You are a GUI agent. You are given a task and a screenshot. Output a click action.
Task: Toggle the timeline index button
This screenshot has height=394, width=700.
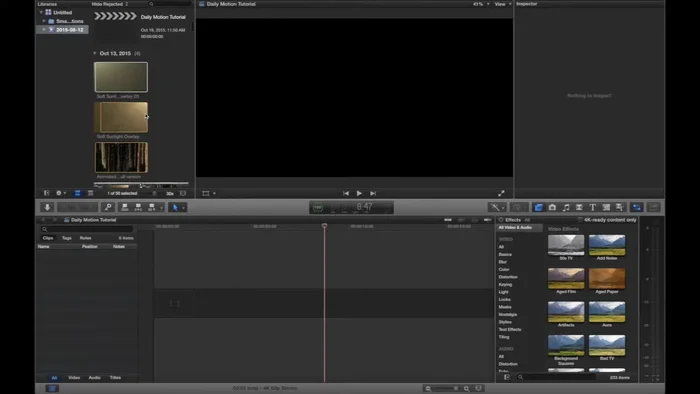coord(52,388)
